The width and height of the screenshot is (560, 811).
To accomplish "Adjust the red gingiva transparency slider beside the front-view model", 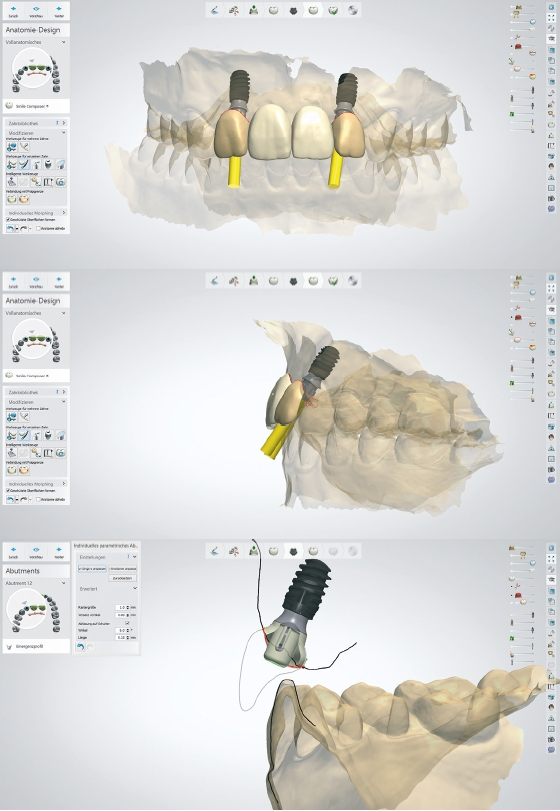I will pyautogui.click(x=524, y=47).
